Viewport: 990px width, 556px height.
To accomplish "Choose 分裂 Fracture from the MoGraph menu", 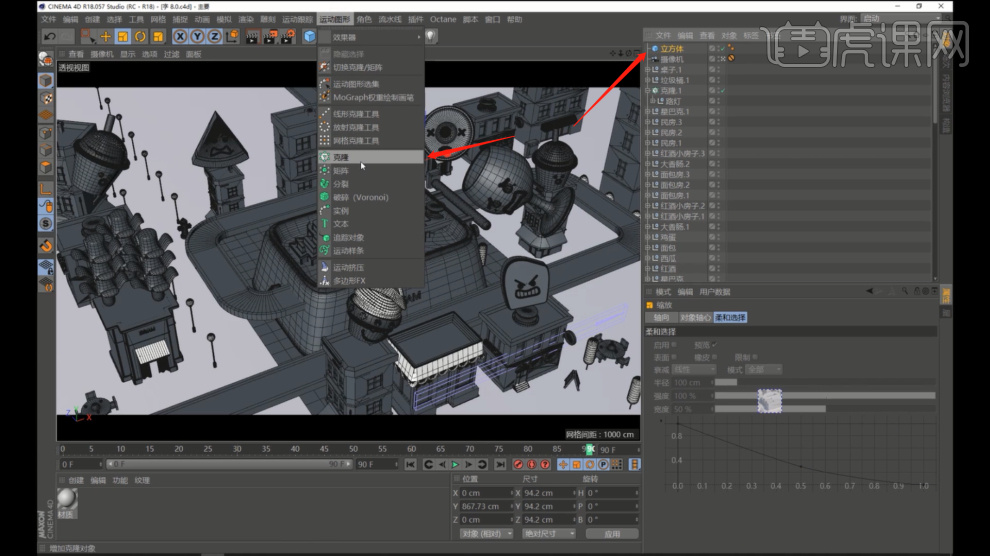I will [x=371, y=184].
